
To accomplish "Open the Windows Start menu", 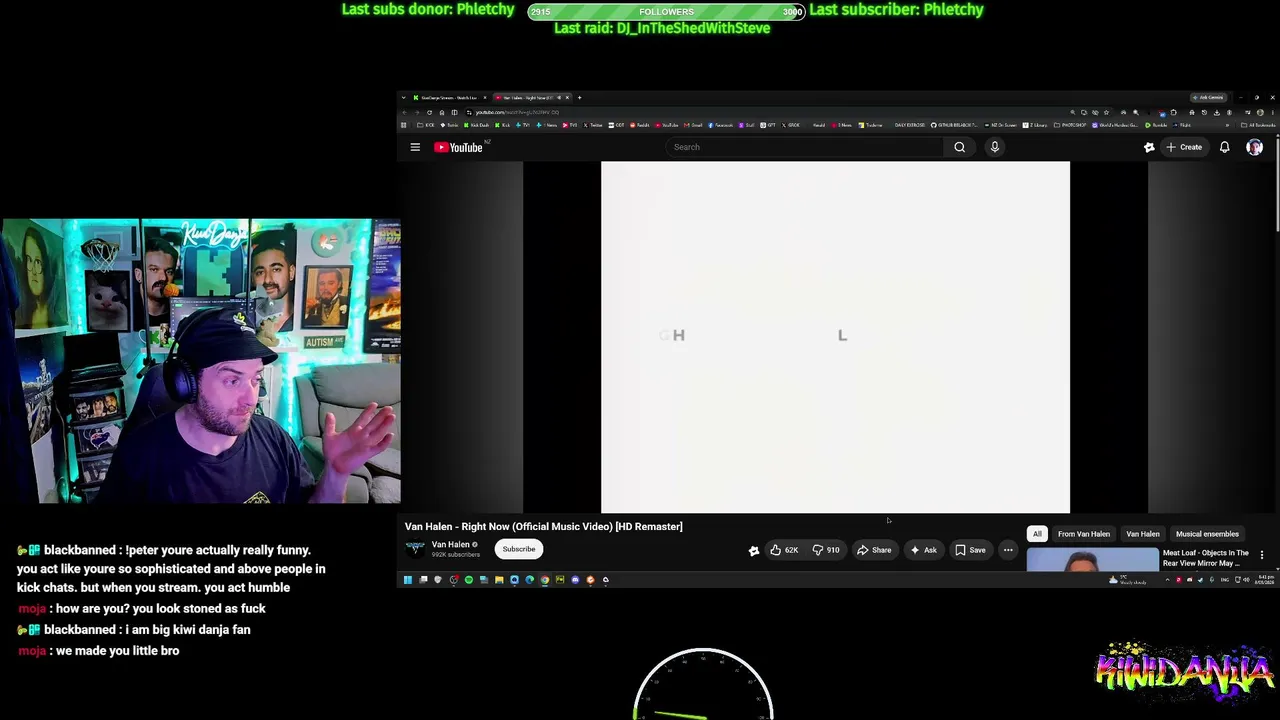I will [407, 579].
